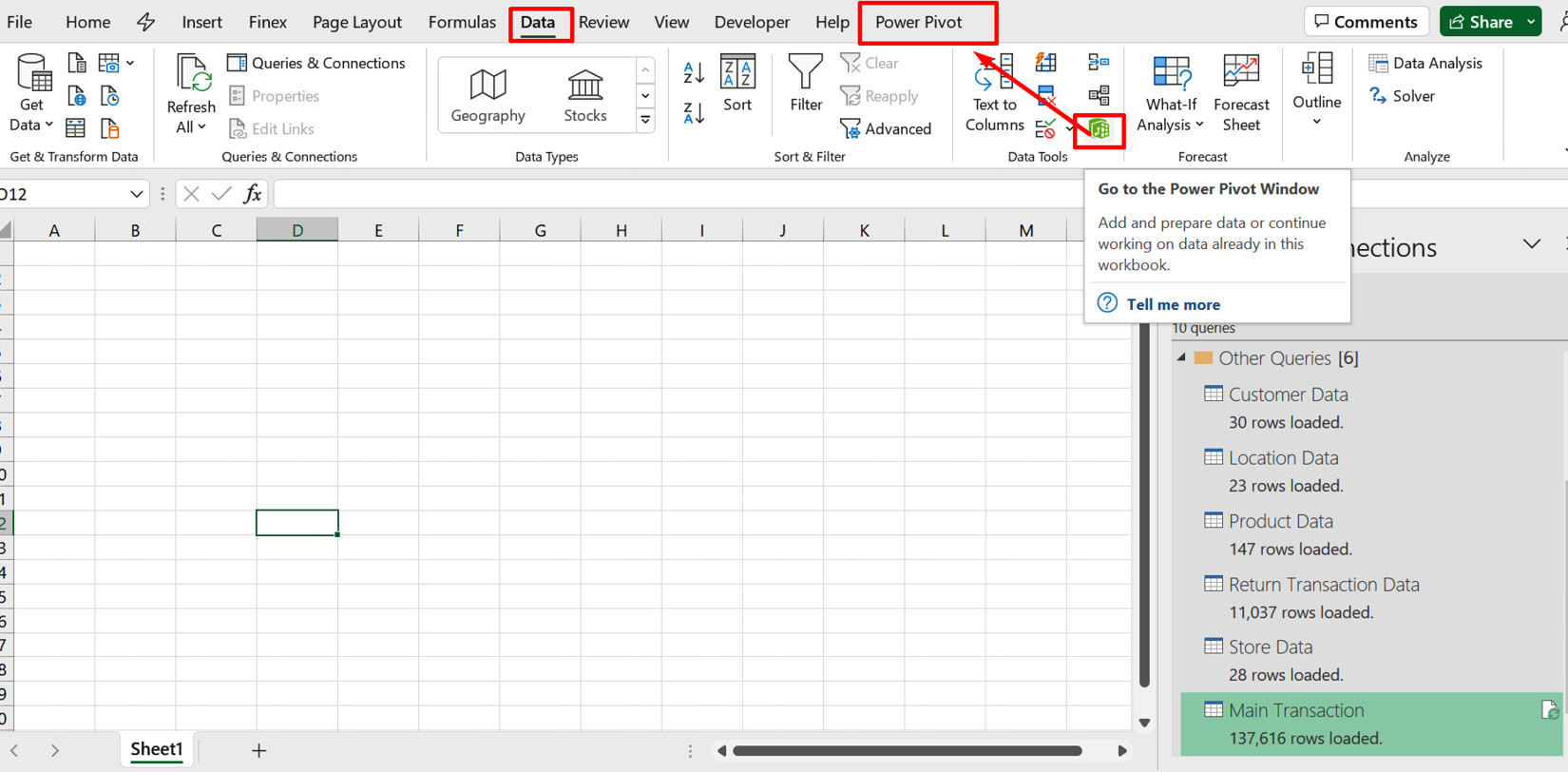Open the Power Pivot window icon
Screen dimensions: 1568x772
pos(1100,128)
